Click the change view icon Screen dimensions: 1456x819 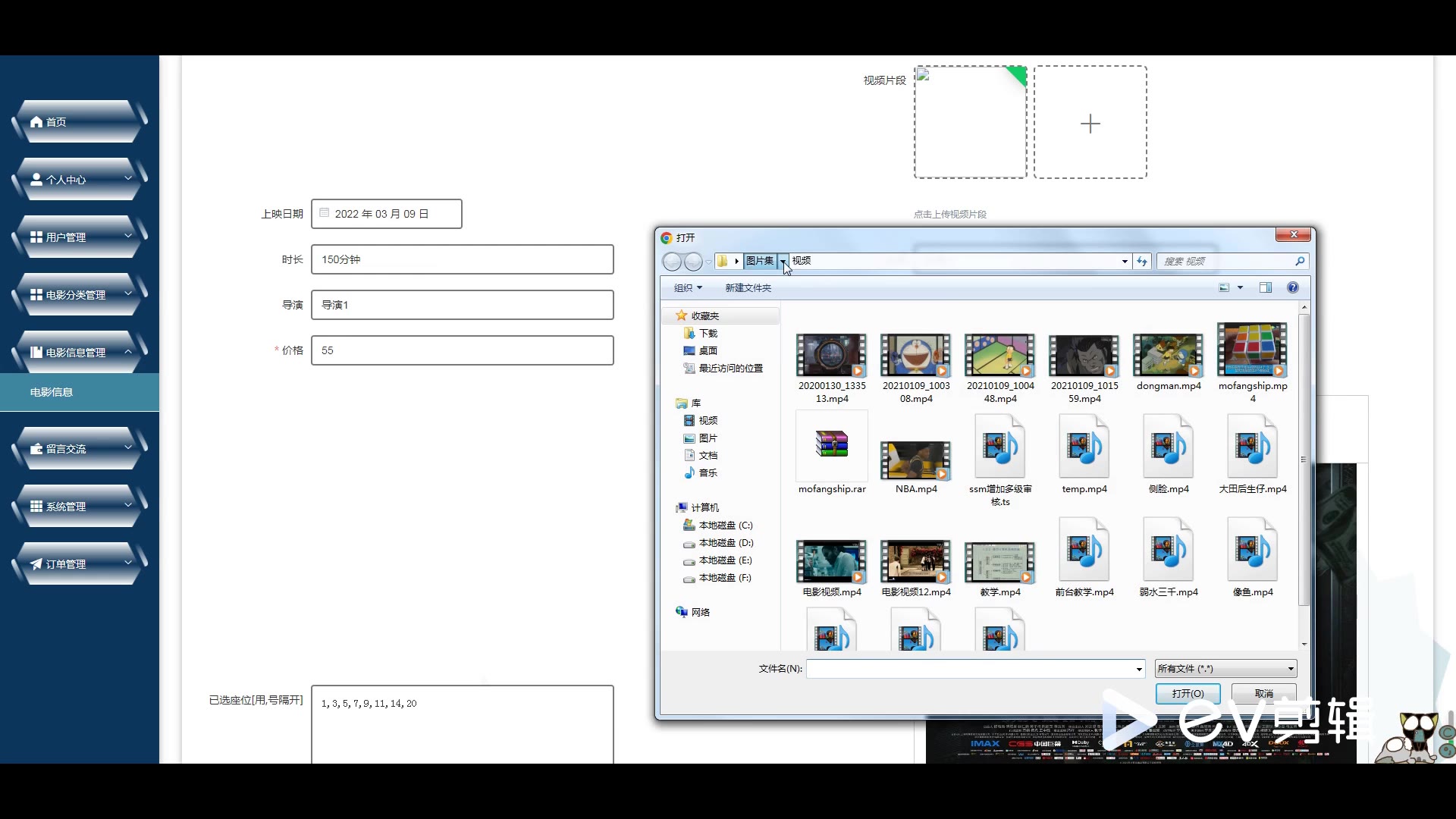pyautogui.click(x=1224, y=287)
